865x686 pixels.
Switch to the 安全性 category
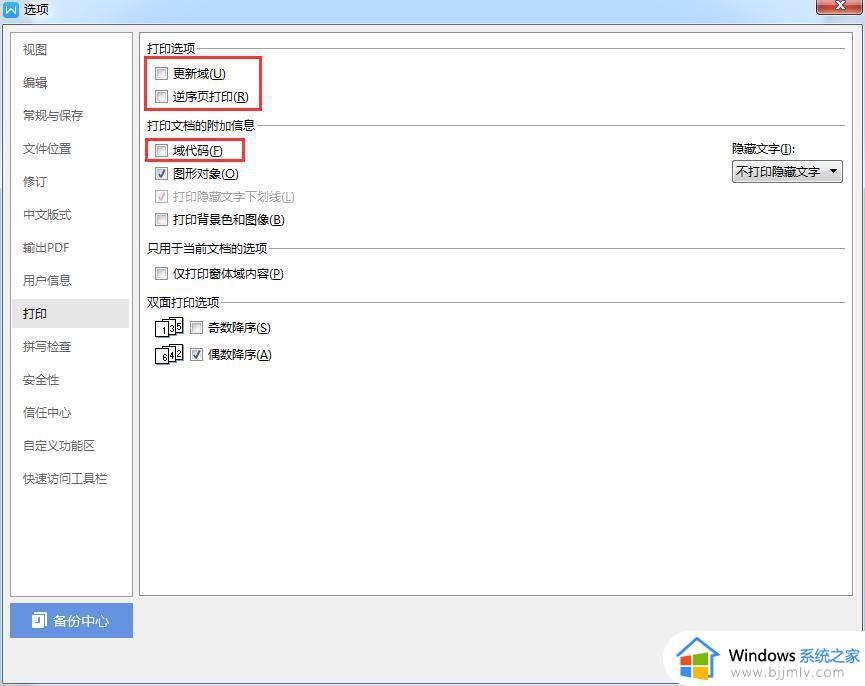point(70,379)
